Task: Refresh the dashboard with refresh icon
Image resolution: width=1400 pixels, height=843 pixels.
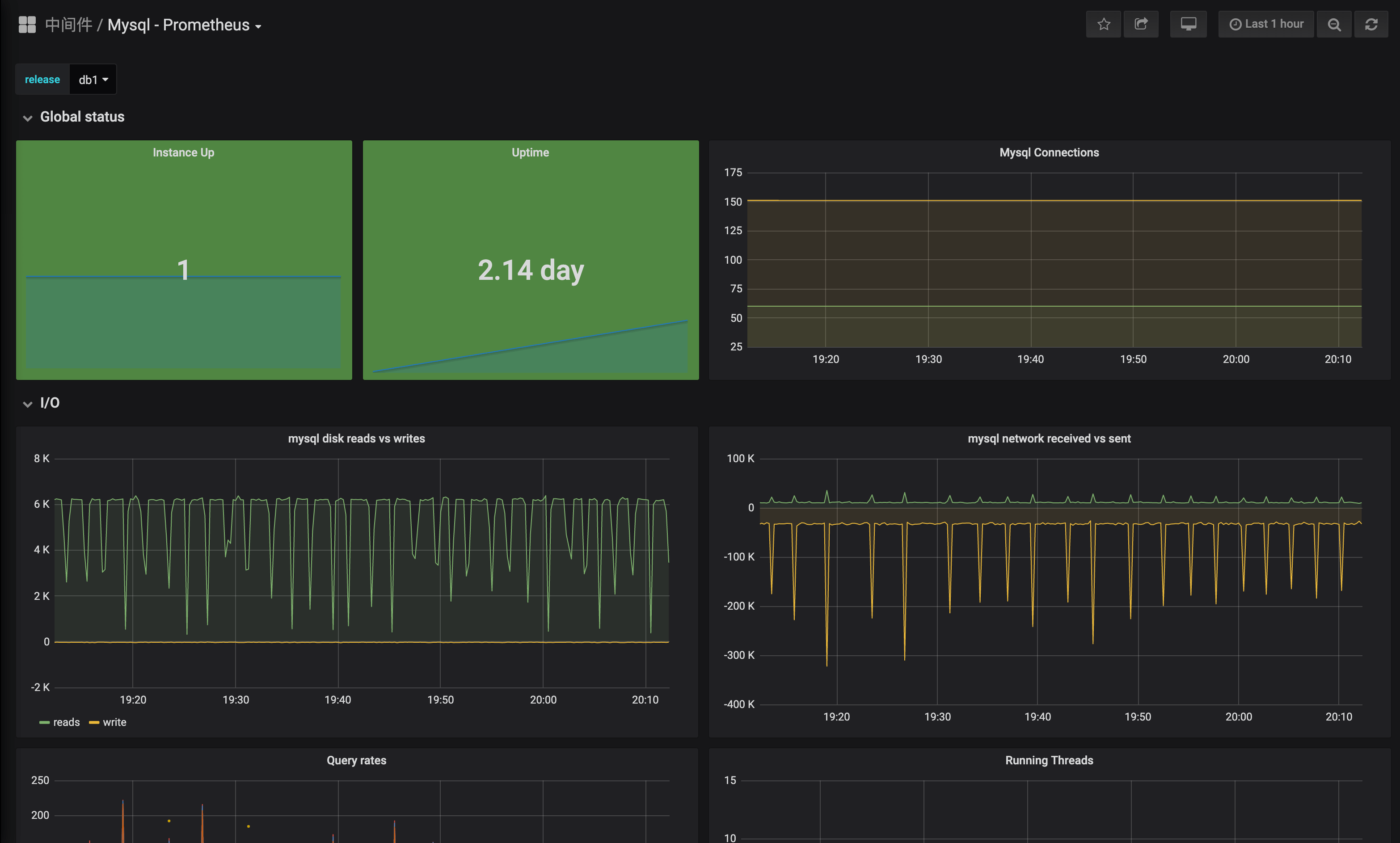Action: coord(1370,25)
